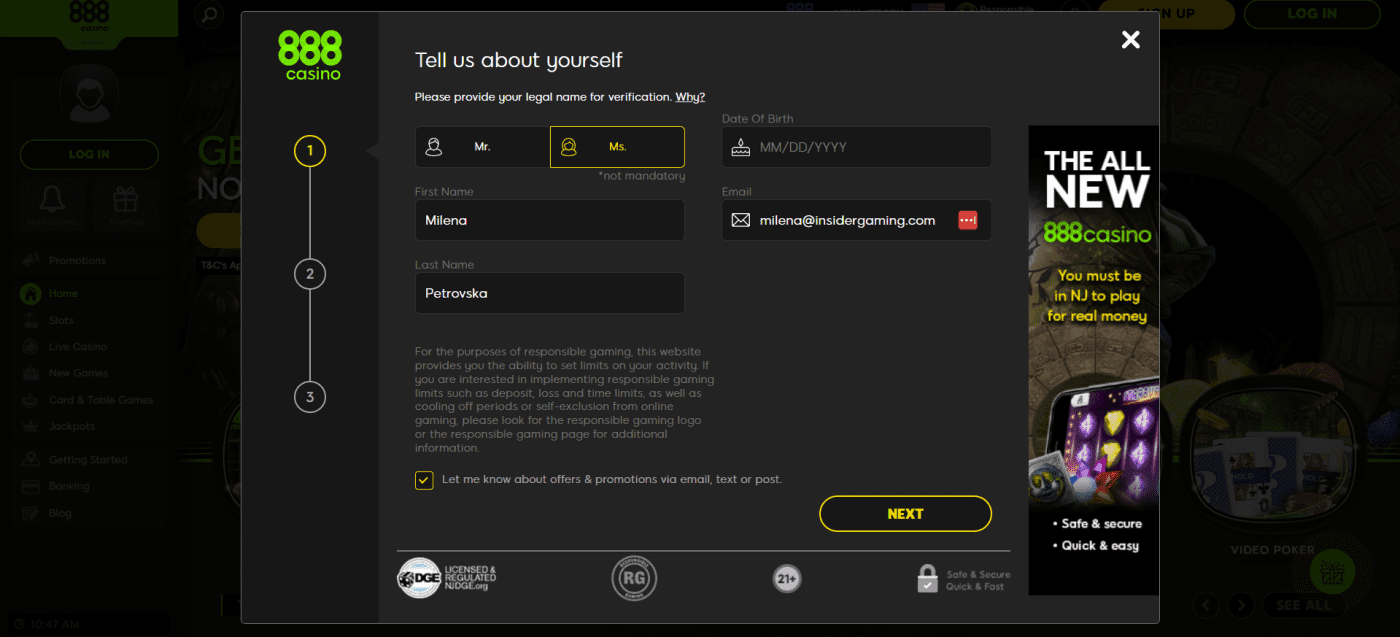Open Getting Started in the sidebar
1400x637 pixels.
pos(88,460)
